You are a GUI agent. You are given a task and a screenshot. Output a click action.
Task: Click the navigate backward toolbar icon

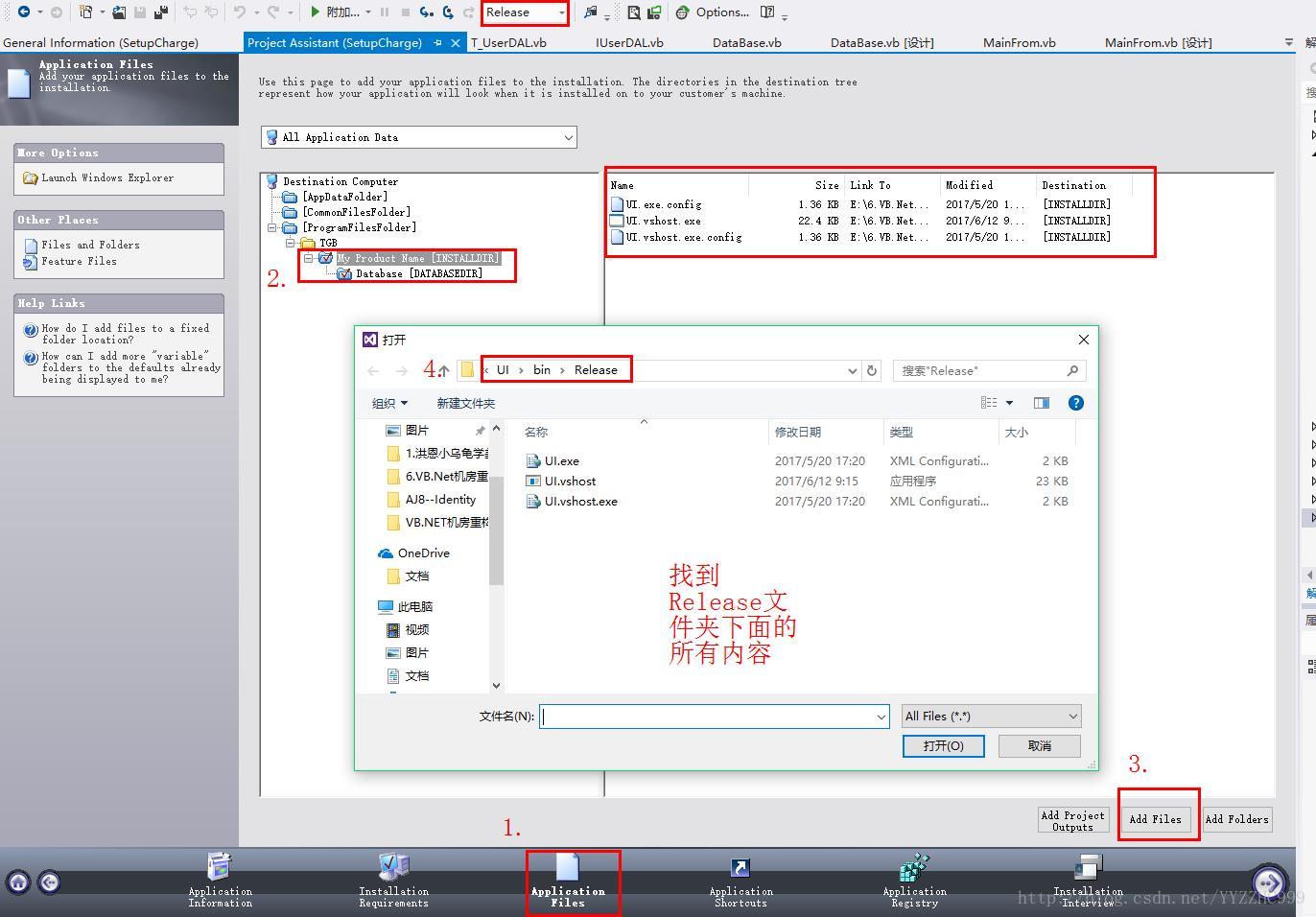pos(24,12)
